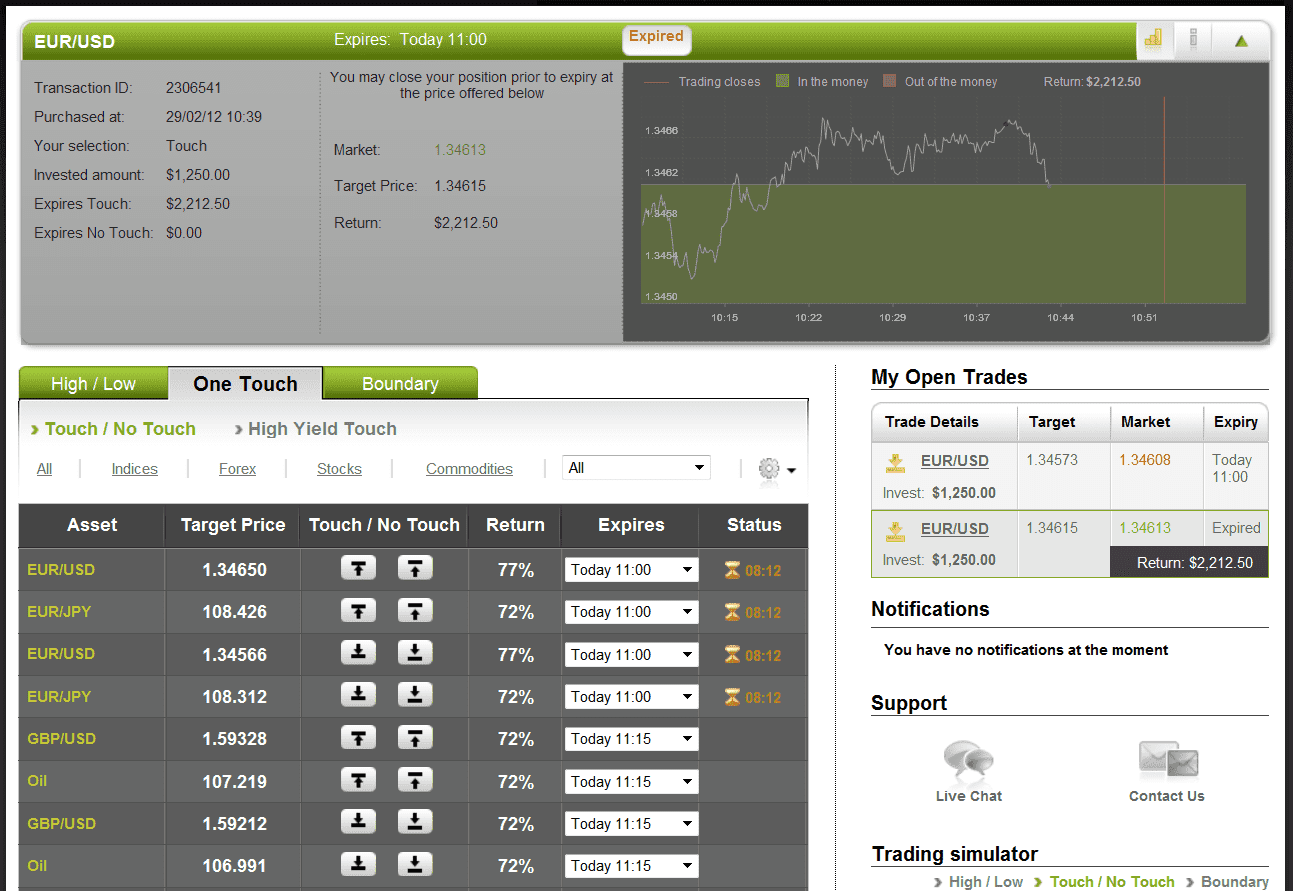Select No Touch button for Oil target 107.219
The image size is (1293, 891).
[415, 781]
